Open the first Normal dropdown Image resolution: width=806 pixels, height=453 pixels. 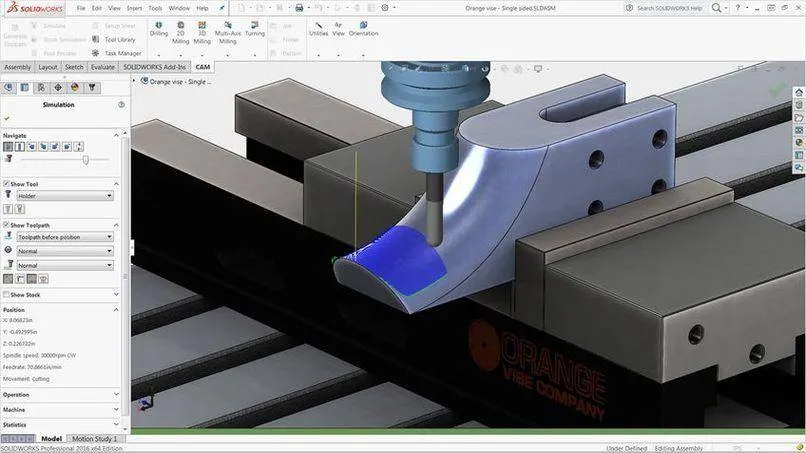tap(65, 251)
